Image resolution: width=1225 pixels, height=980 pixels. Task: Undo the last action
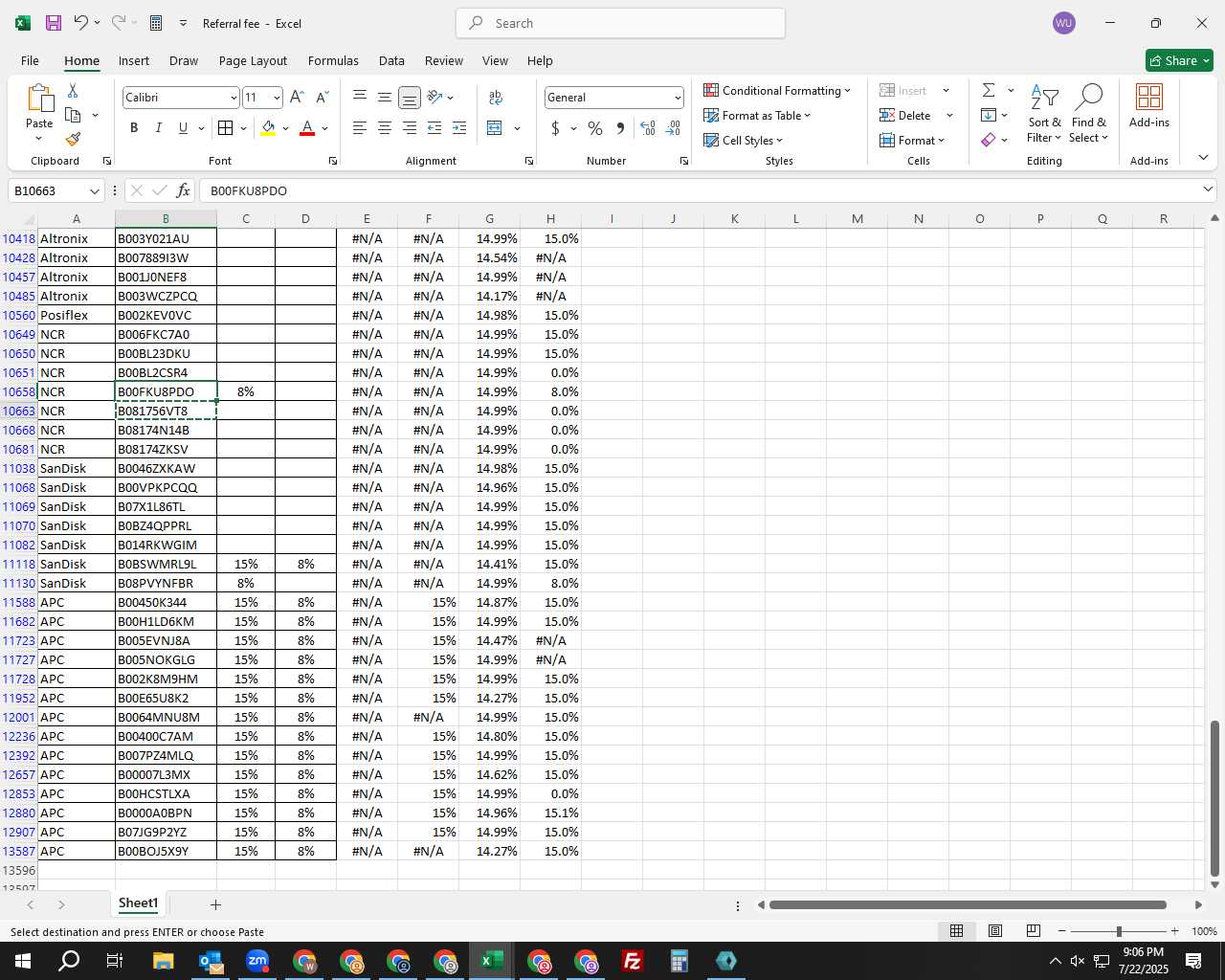click(81, 23)
